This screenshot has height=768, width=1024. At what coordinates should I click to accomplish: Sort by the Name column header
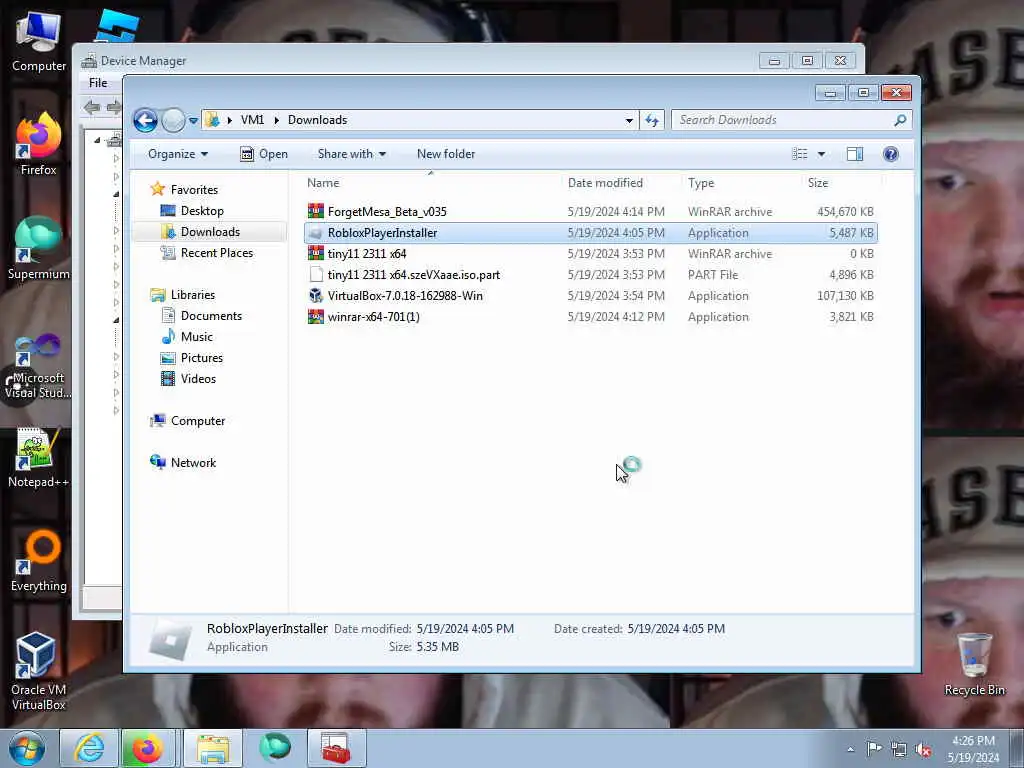[431, 183]
